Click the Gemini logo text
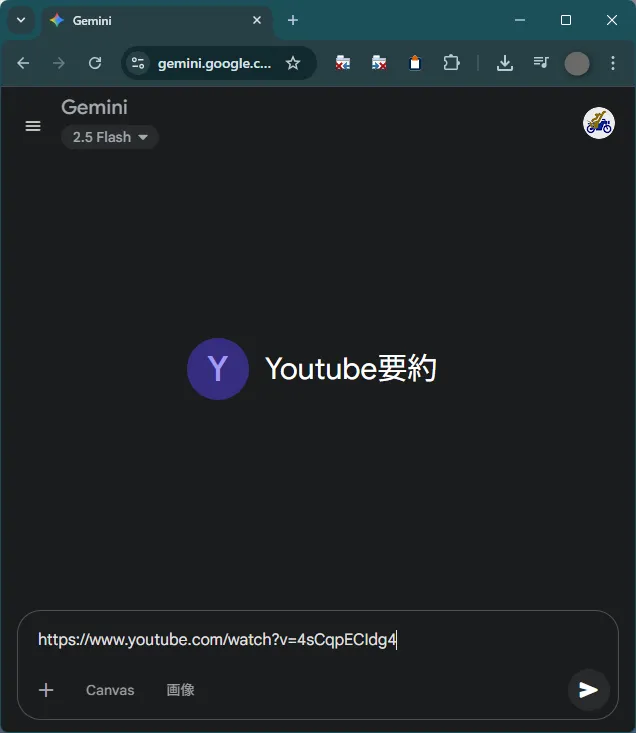636x733 pixels. point(94,108)
